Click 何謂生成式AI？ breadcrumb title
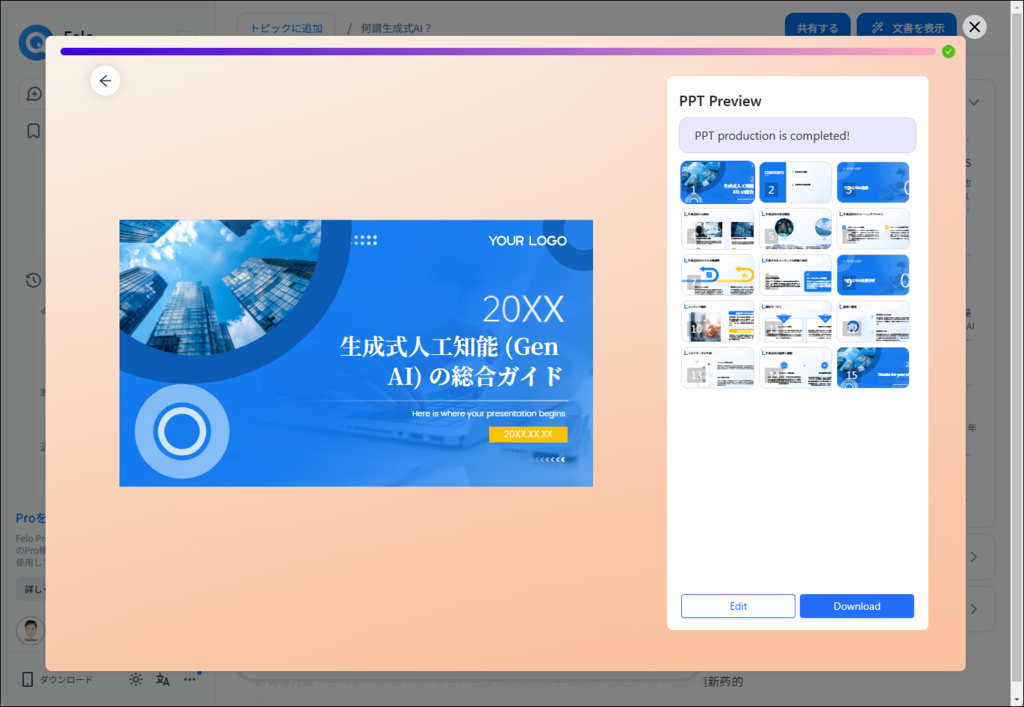 coord(397,29)
